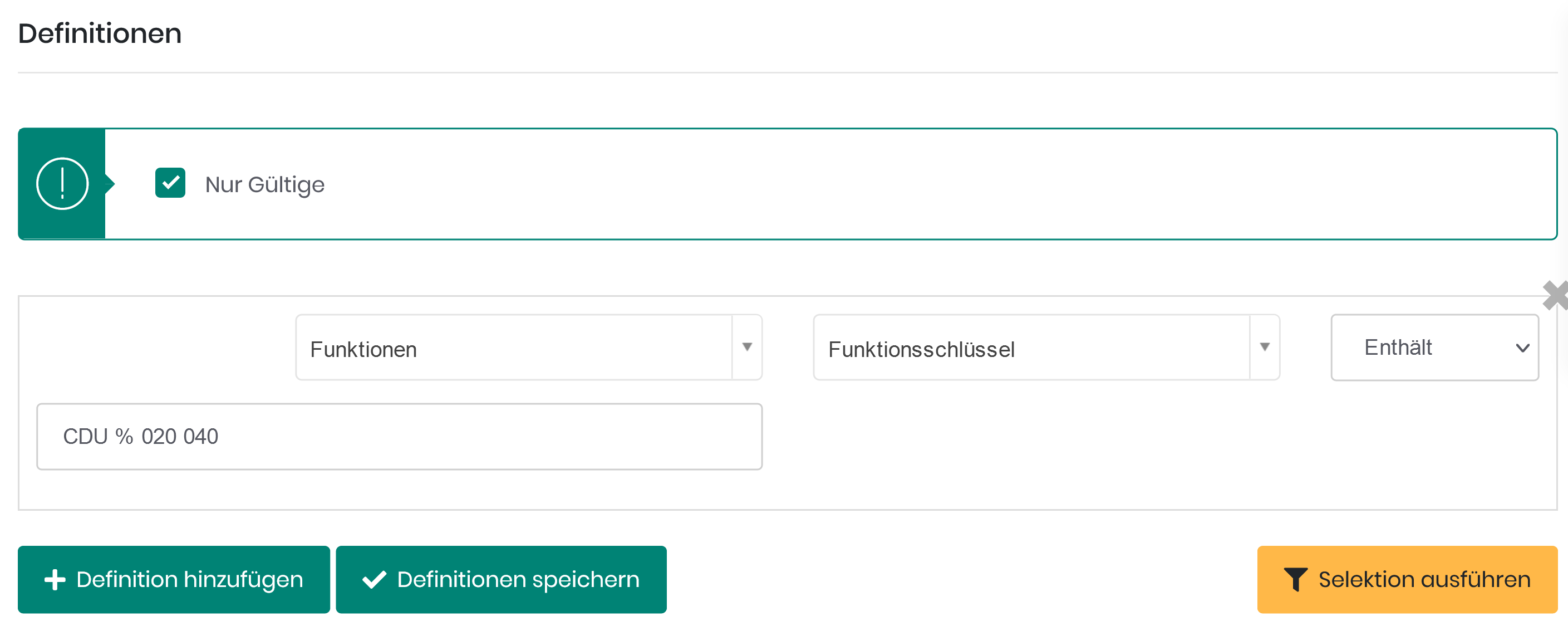Click the funnel icon on Selektion ausführen
The height and width of the screenshot is (621, 1568).
1295,580
